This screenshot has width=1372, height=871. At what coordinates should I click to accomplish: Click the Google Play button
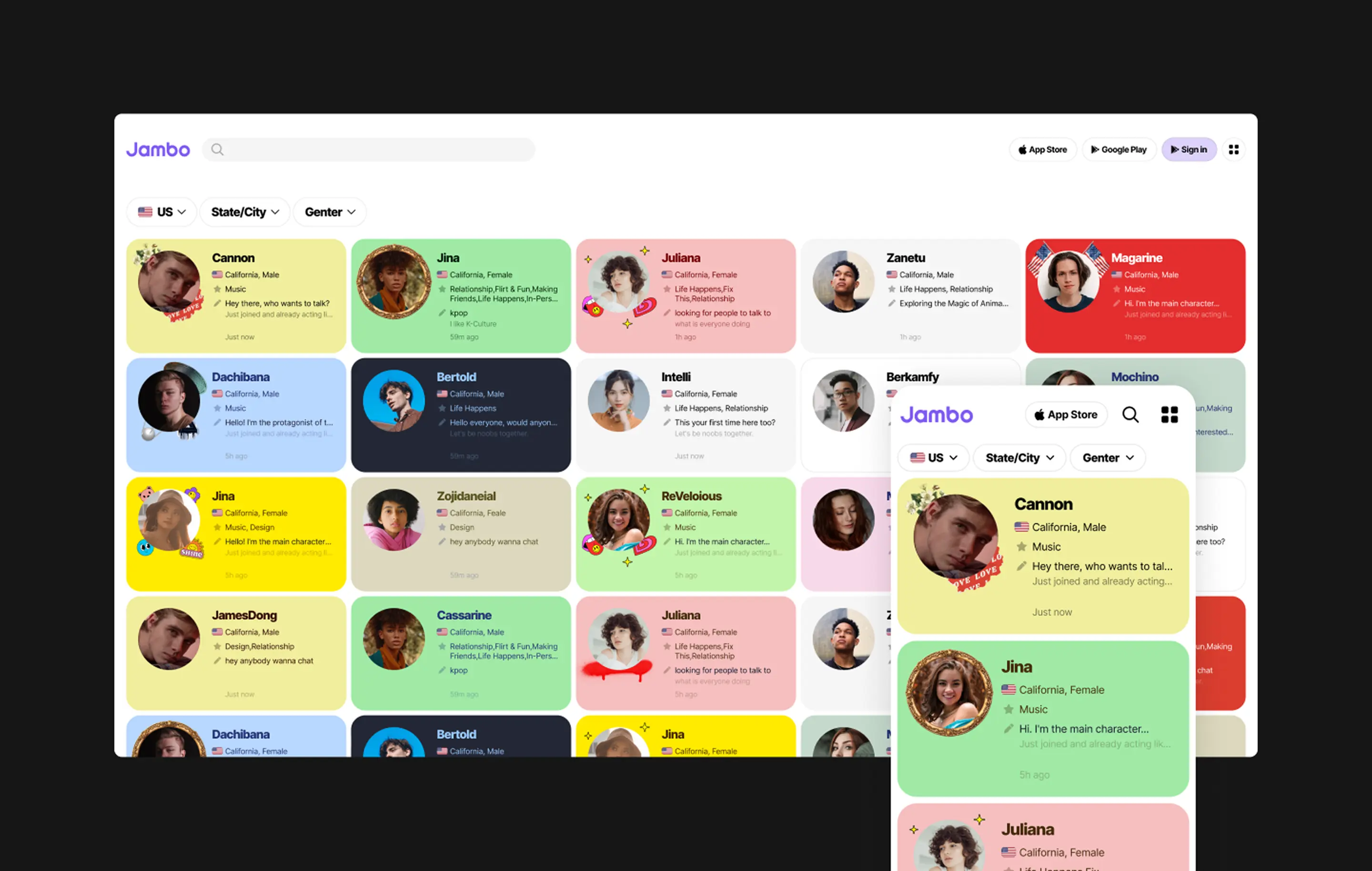click(x=1119, y=149)
